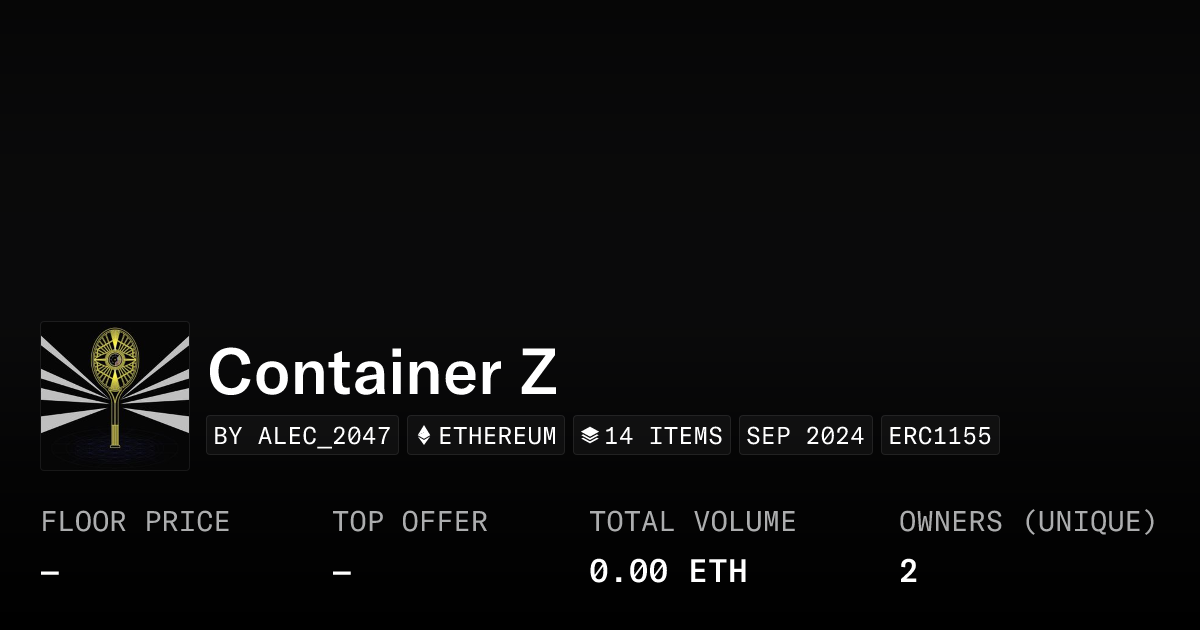Screen dimensions: 1200x630
Task: Select the Container Z collection title
Action: click(x=382, y=372)
